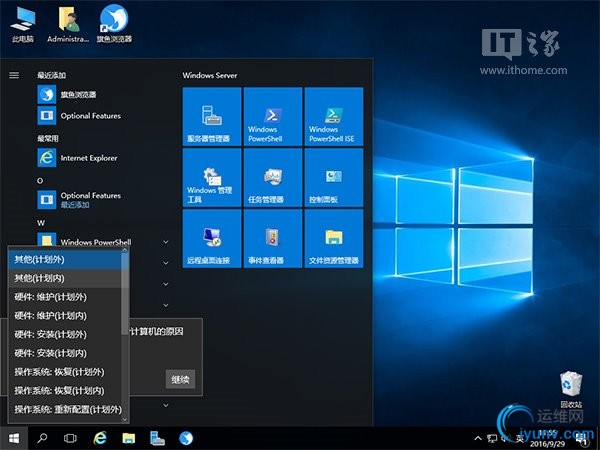The height and width of the screenshot is (450, 600).
Task: Launch the Windows PowerShell ISE tile
Action: pyautogui.click(x=334, y=116)
